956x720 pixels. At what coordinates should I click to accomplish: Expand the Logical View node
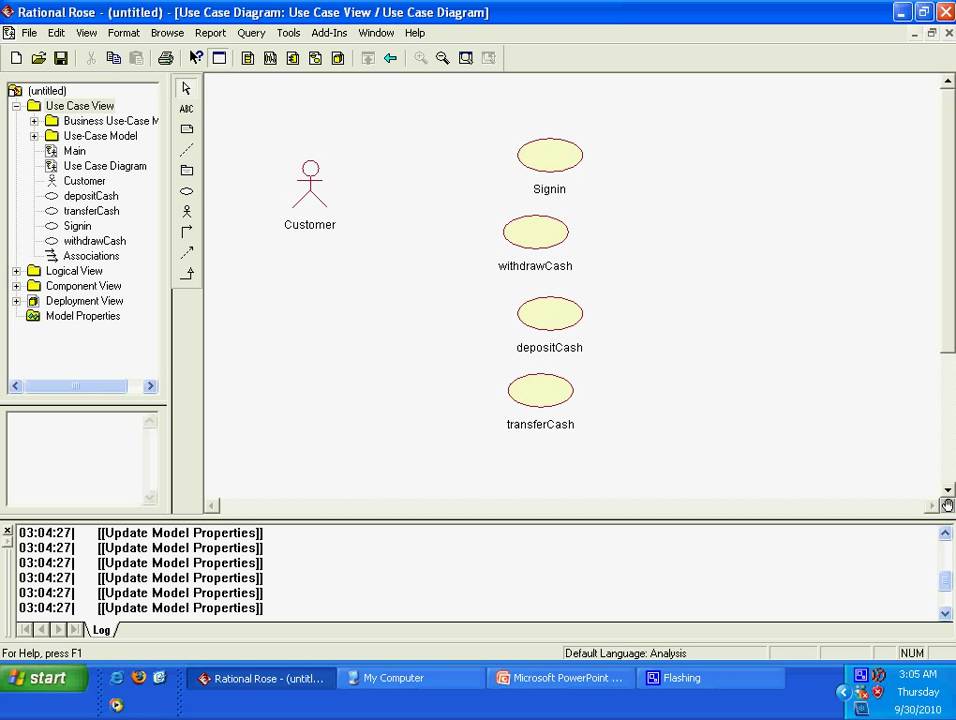pos(16,271)
